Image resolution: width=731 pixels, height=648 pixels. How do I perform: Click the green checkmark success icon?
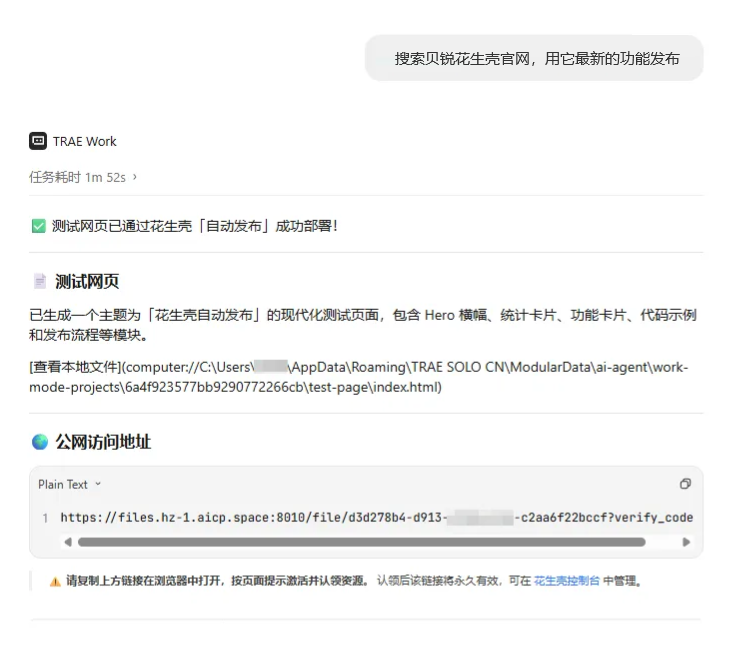pyautogui.click(x=39, y=226)
